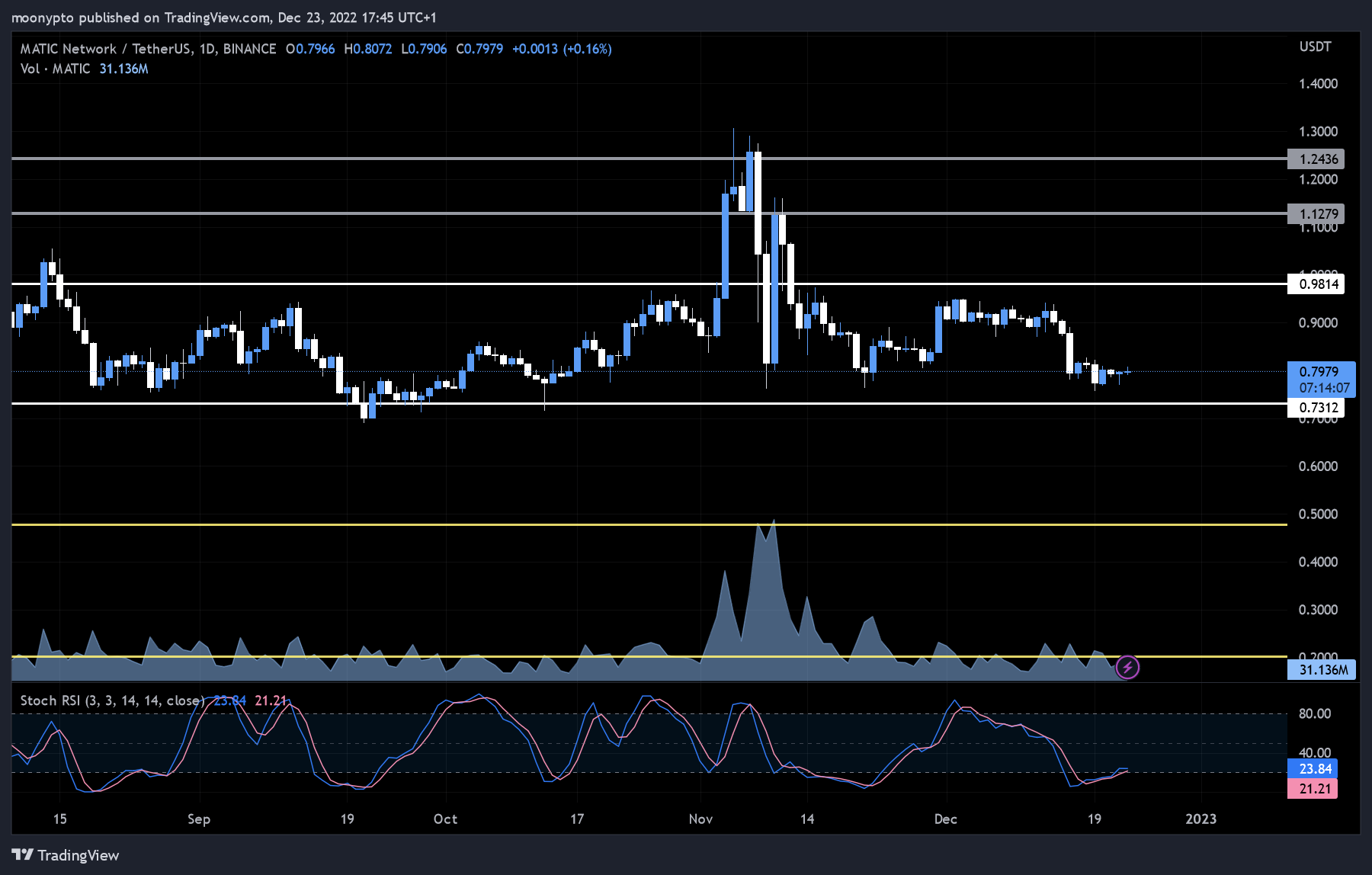1372x875 pixels.
Task: Click the Stoch RSI 21.21 value label
Action: click(1313, 789)
